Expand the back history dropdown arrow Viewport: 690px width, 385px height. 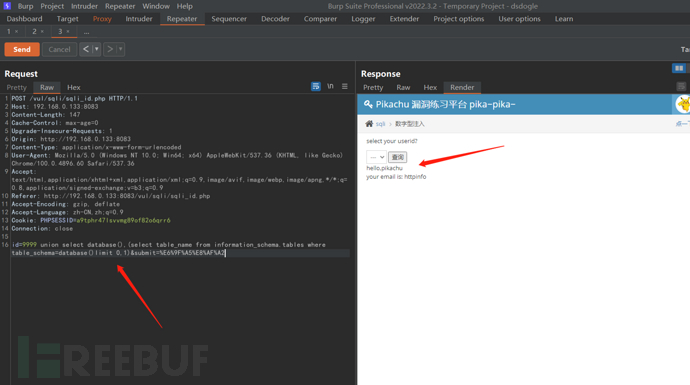click(96, 49)
